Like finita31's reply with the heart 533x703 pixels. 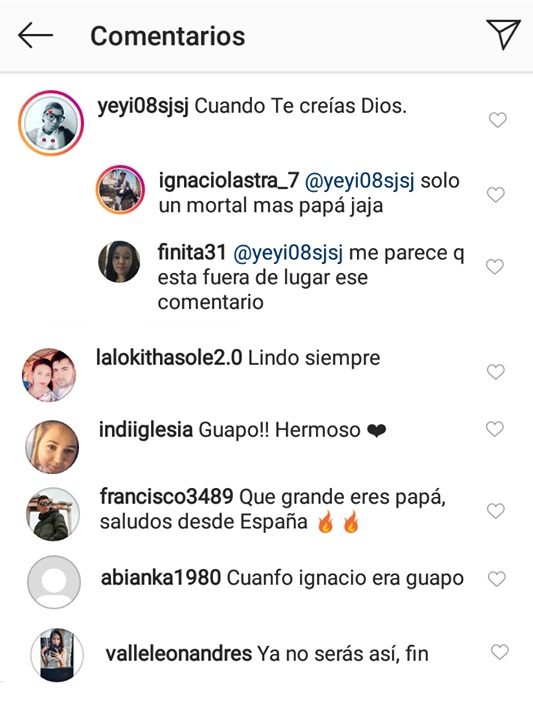[495, 267]
